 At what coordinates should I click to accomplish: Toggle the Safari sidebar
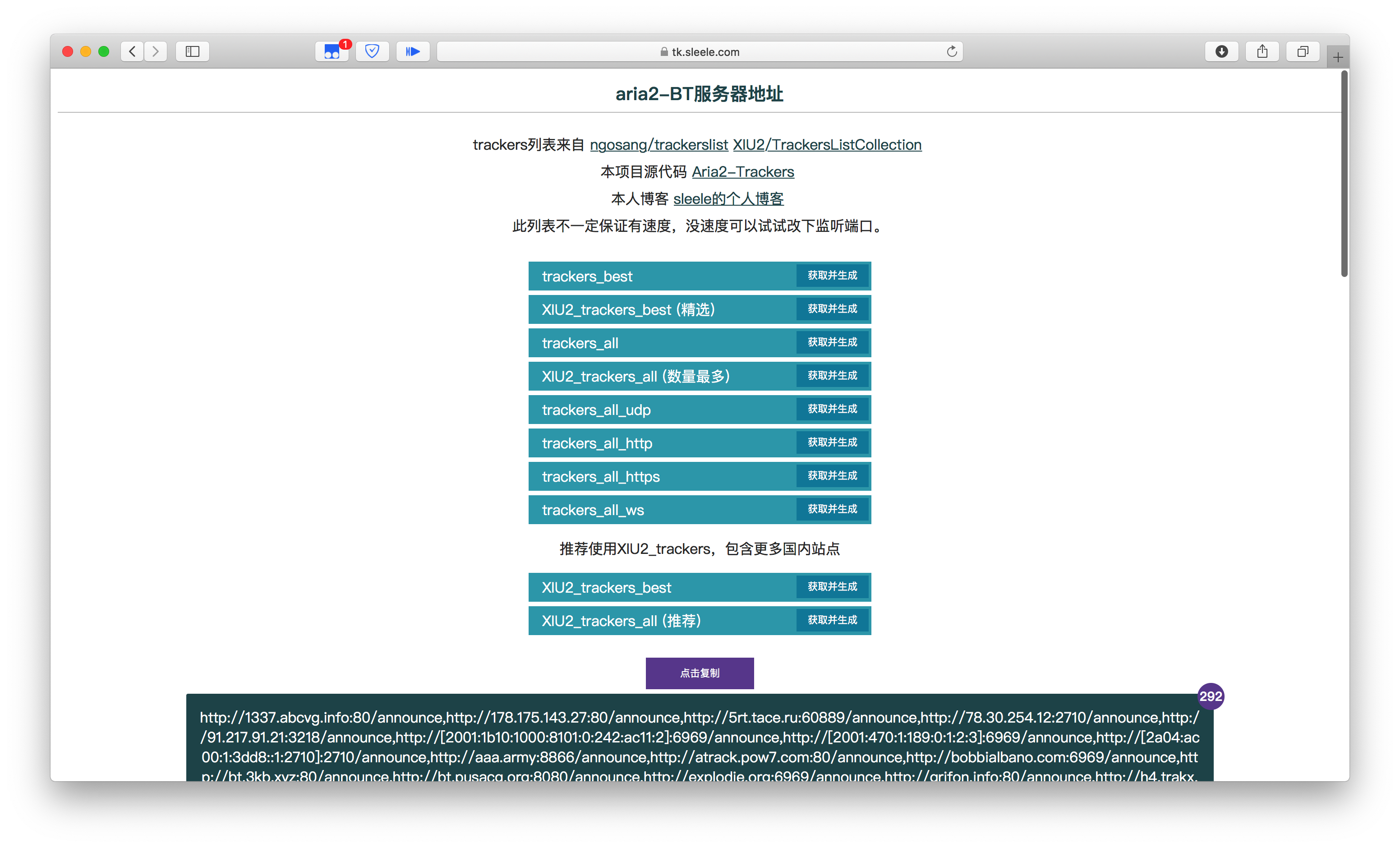[192, 51]
